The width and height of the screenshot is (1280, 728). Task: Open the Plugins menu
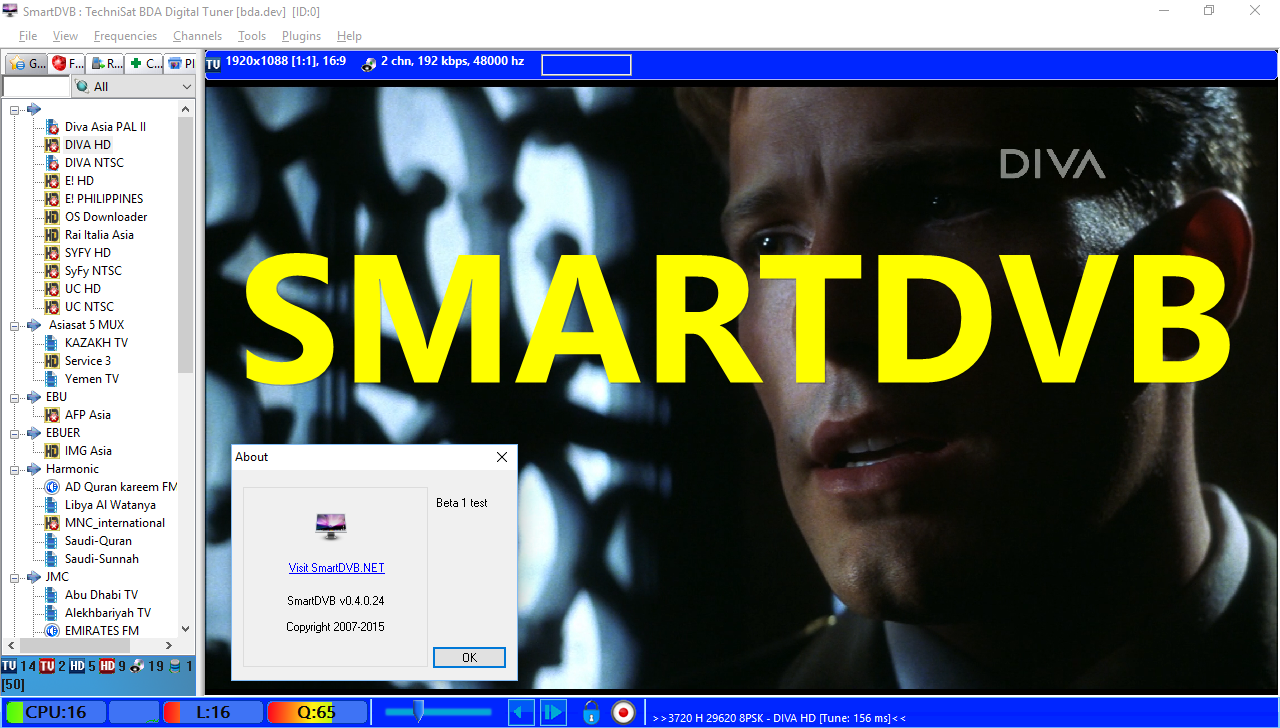click(x=301, y=36)
